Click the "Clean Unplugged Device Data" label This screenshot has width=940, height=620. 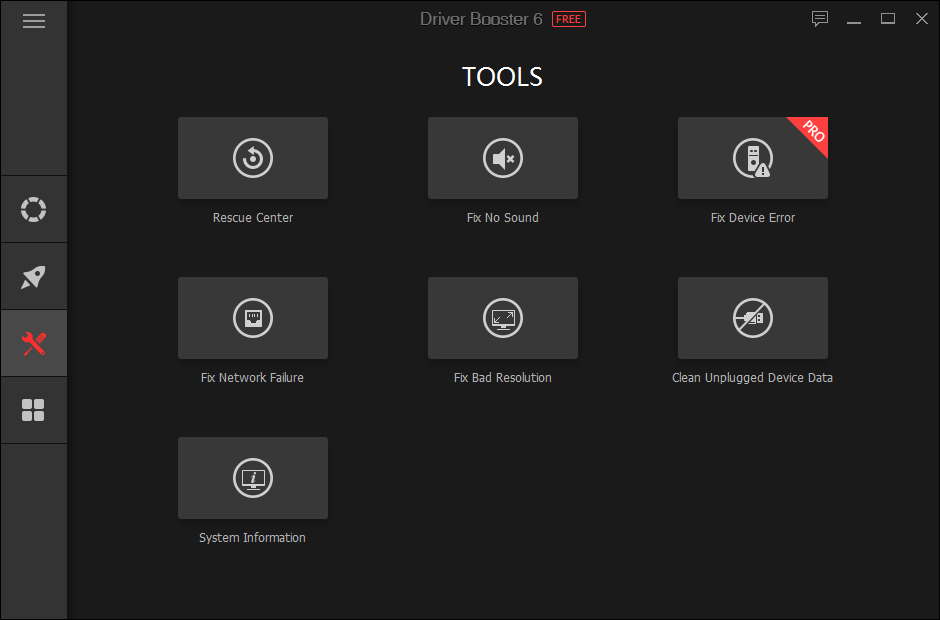(752, 378)
